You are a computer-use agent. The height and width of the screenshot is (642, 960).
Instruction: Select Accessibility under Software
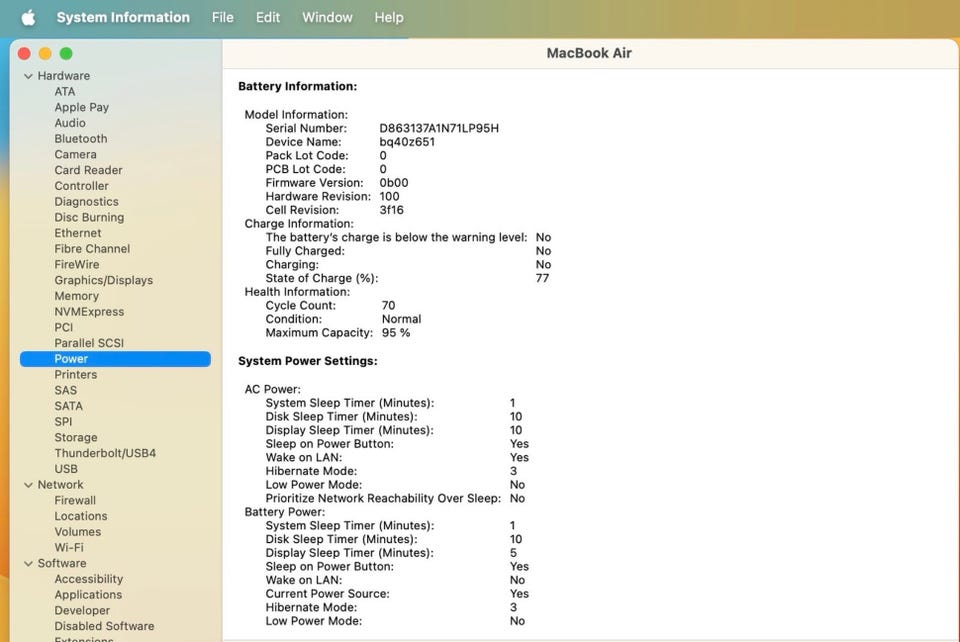coord(89,580)
